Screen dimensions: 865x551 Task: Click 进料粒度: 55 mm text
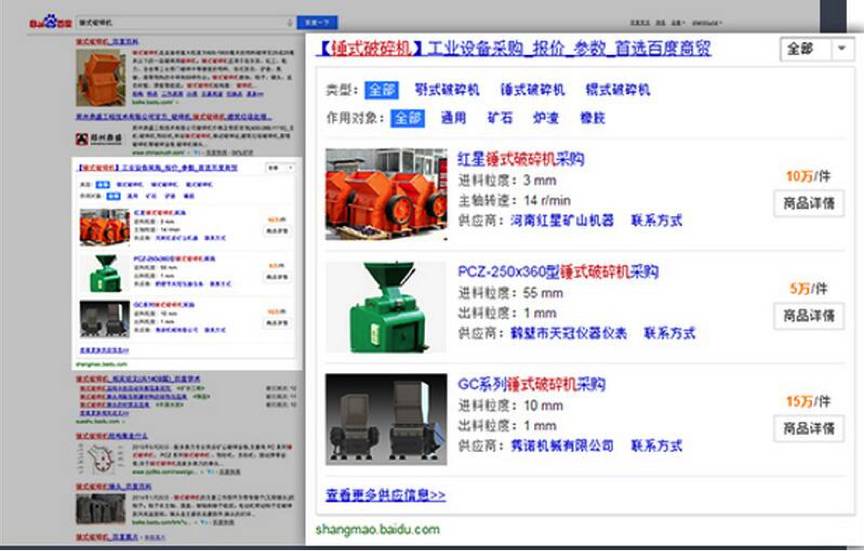pyautogui.click(x=510, y=293)
